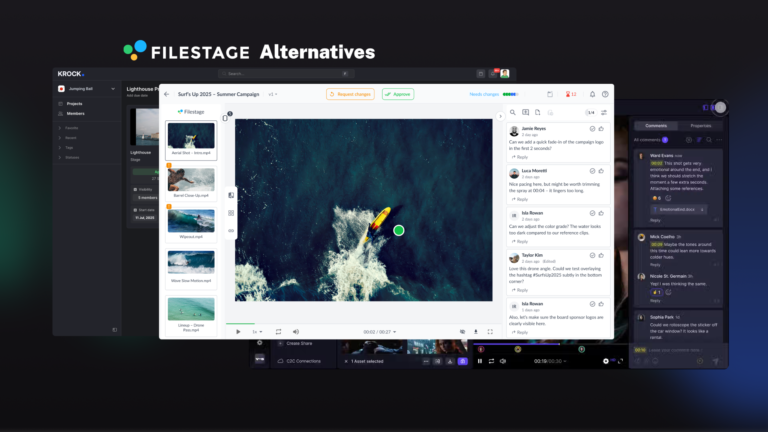The image size is (768, 432).
Task: Resolve Taylor Kim's comment with checkmark
Action: click(x=592, y=255)
